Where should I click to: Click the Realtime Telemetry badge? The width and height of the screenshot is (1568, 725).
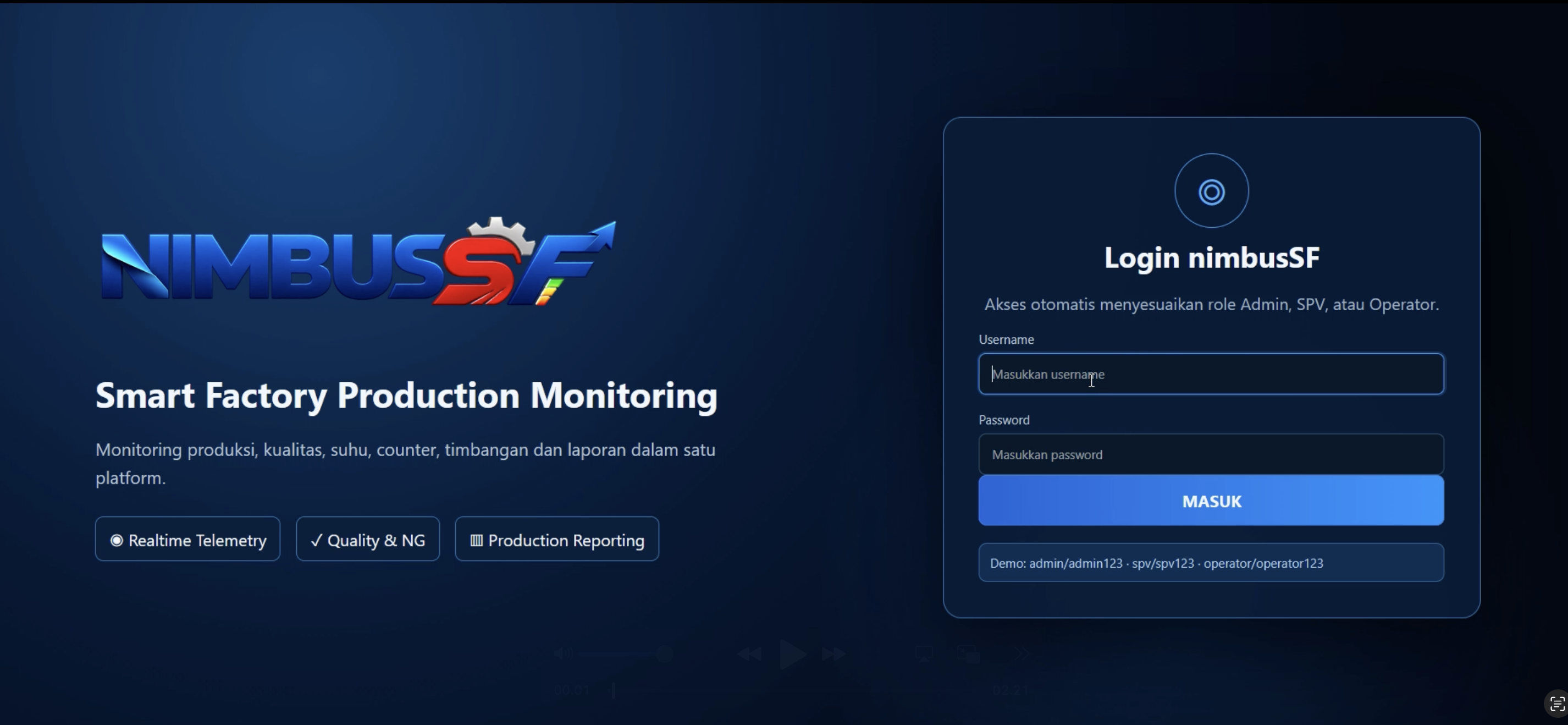point(187,539)
